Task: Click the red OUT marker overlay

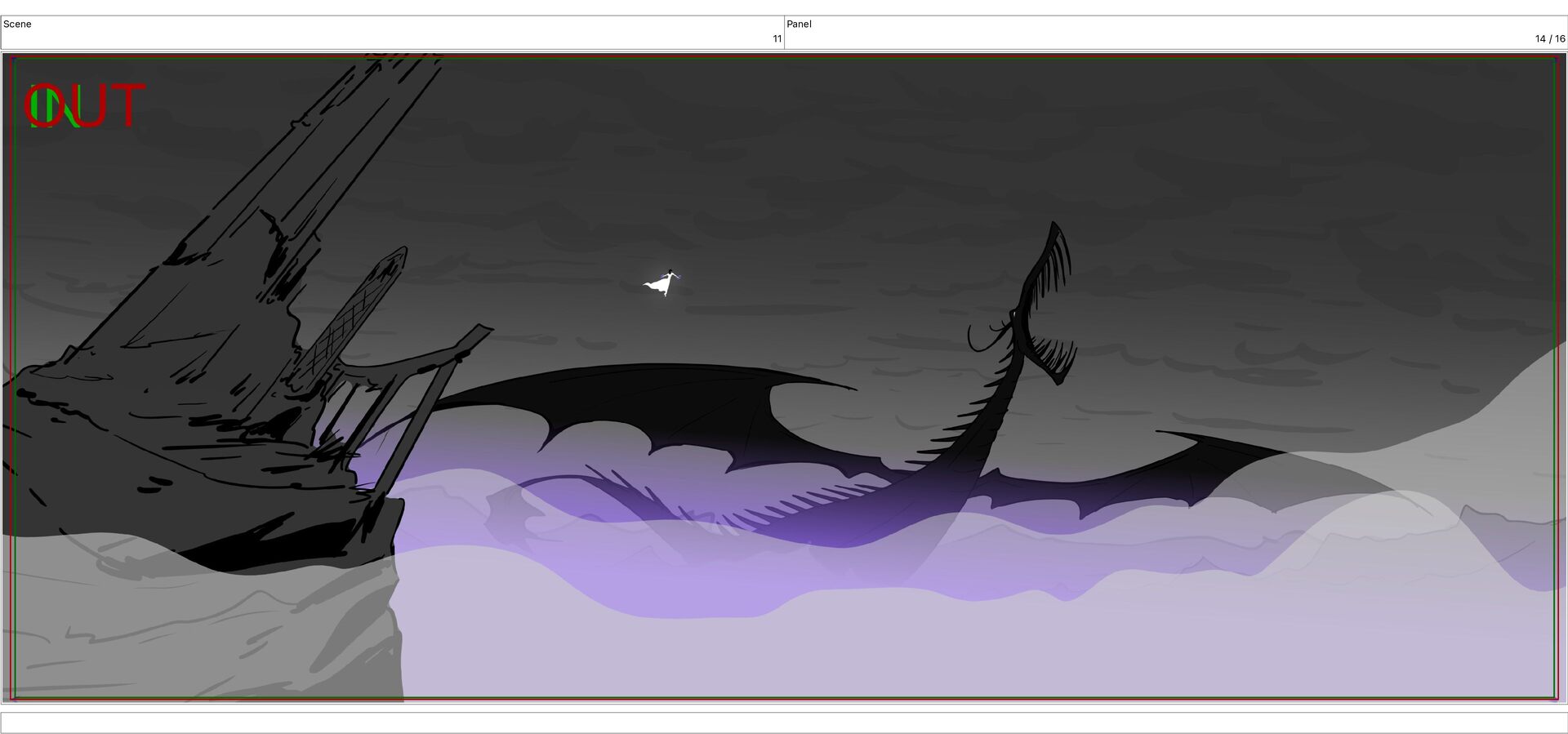Action: 86,106
